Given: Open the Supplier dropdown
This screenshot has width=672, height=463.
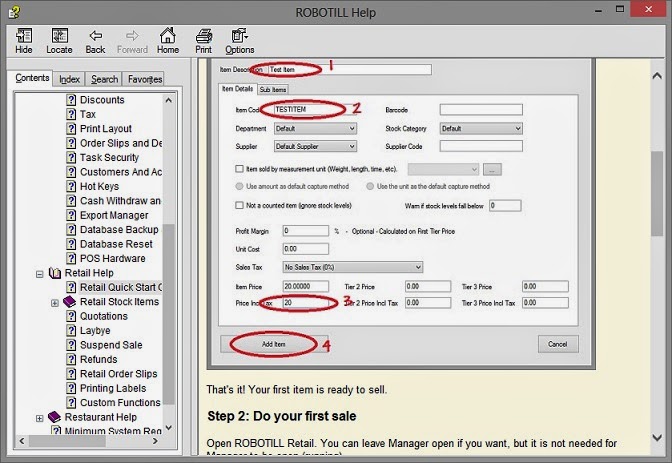Looking at the screenshot, I should click(x=315, y=147).
